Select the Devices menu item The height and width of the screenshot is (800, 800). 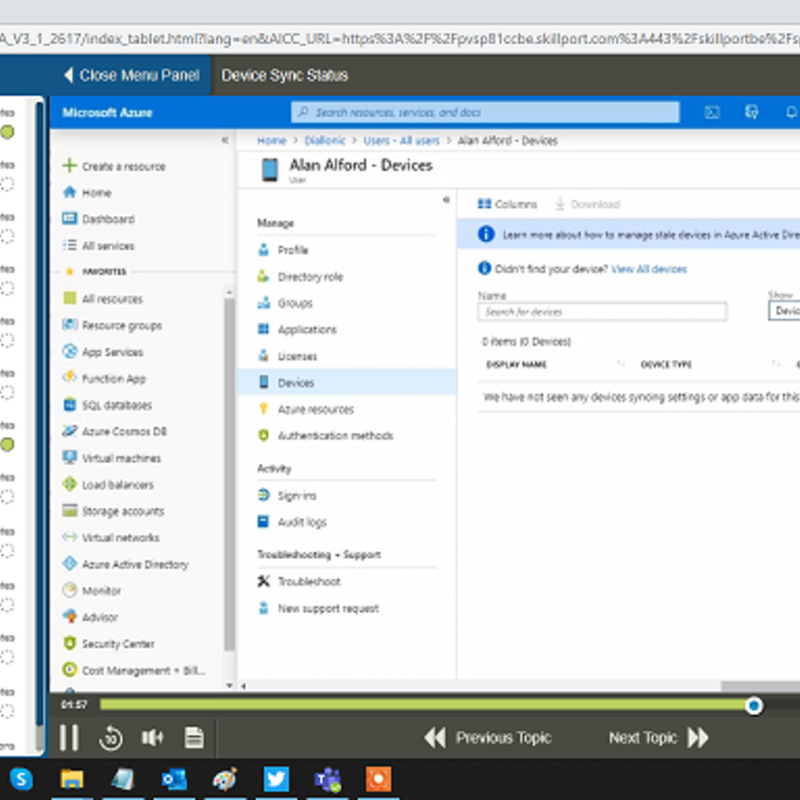pyautogui.click(x=346, y=382)
